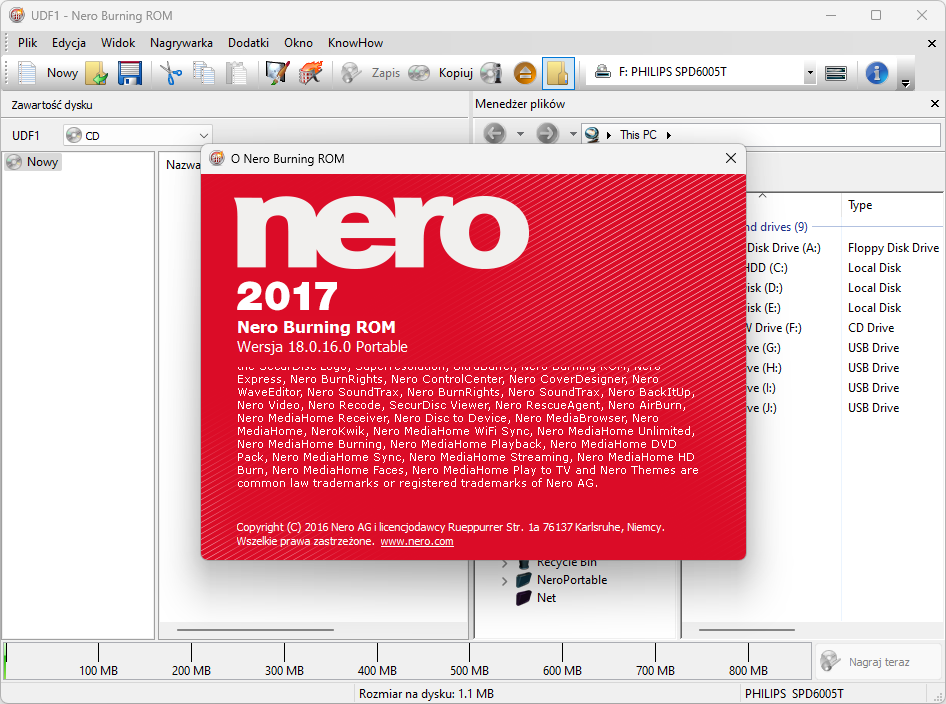The height and width of the screenshot is (704, 946).
Task: Expand toolbar overflow options arrow
Action: [905, 83]
